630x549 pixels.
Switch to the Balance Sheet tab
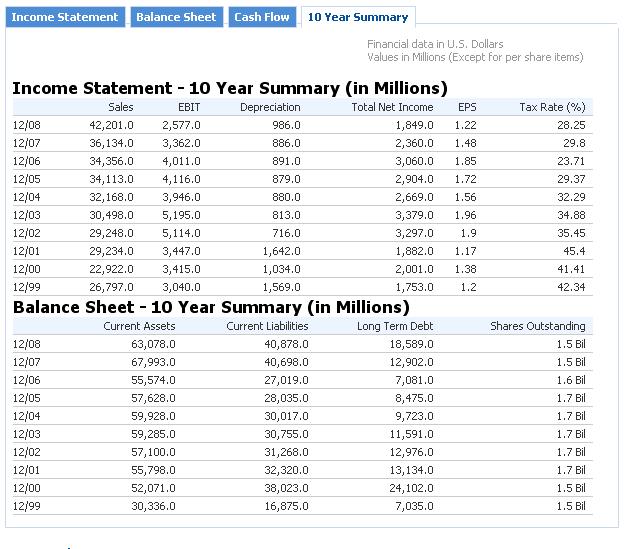176,17
